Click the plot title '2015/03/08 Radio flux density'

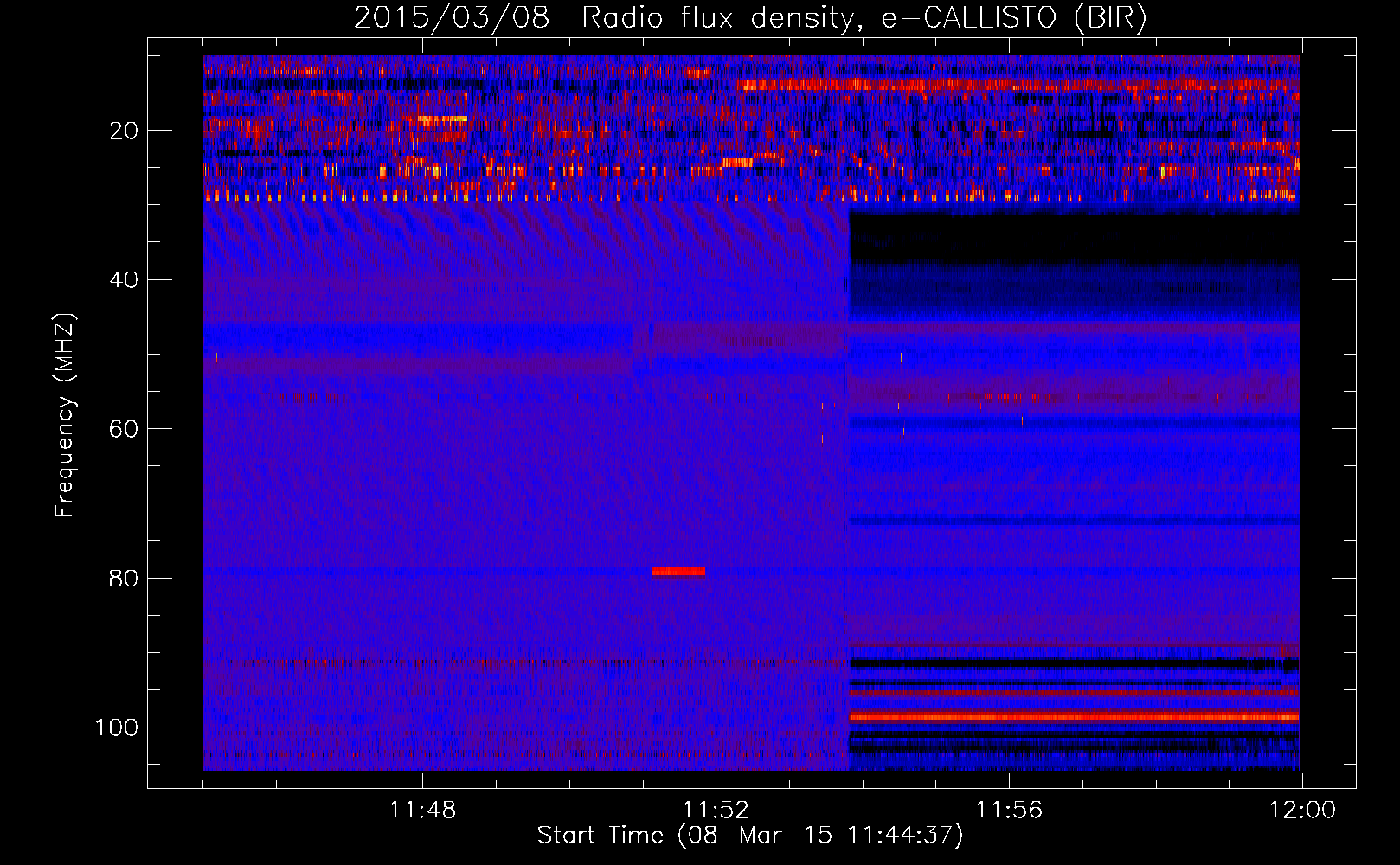pyautogui.click(x=750, y=17)
